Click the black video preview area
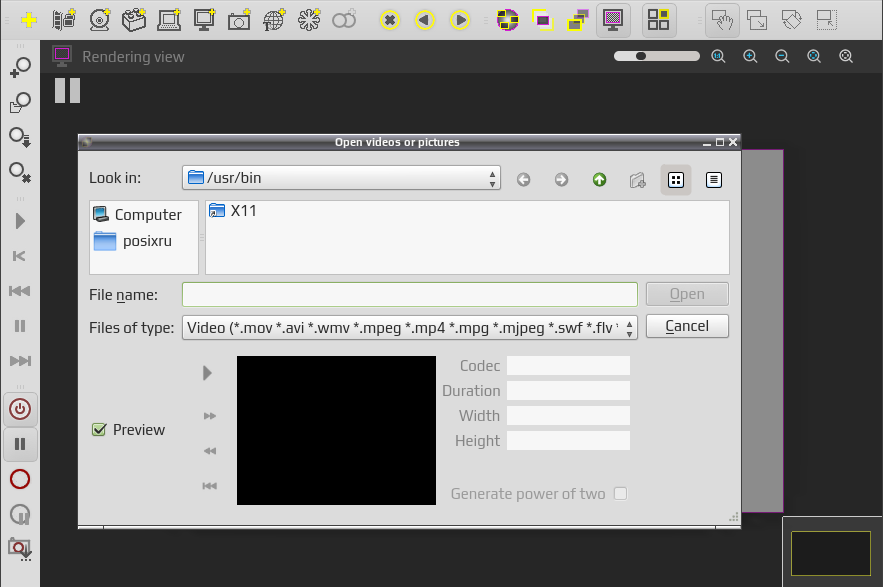 click(336, 430)
